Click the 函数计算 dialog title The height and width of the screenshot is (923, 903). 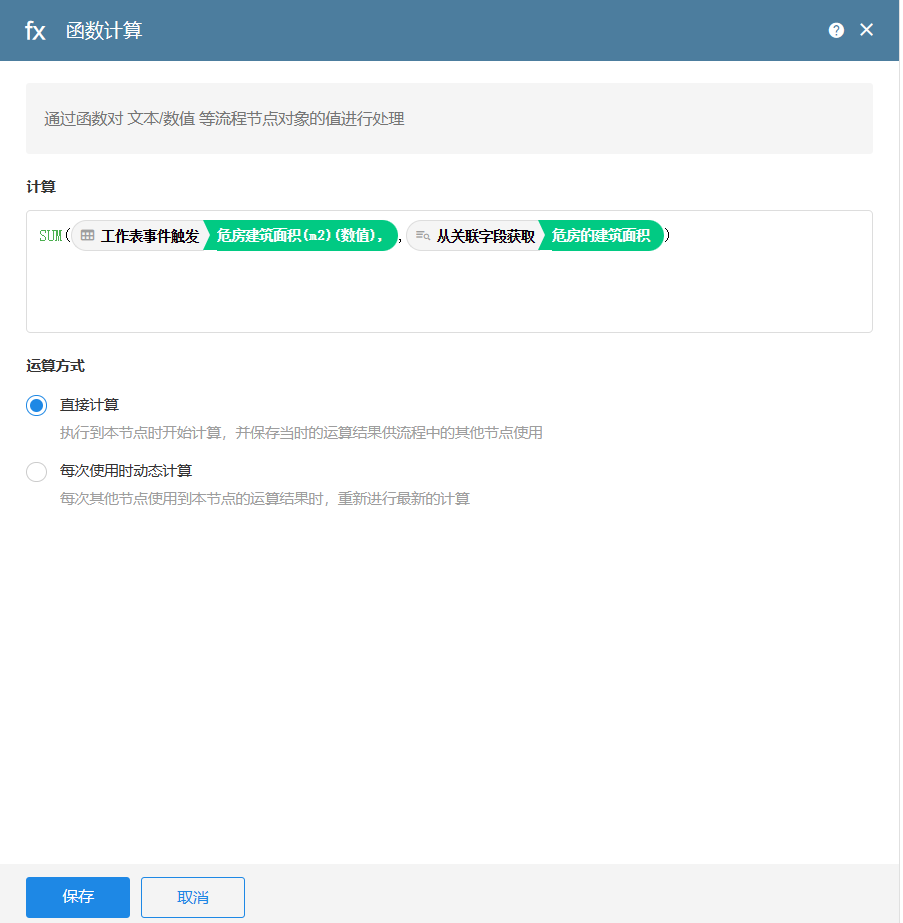[104, 31]
